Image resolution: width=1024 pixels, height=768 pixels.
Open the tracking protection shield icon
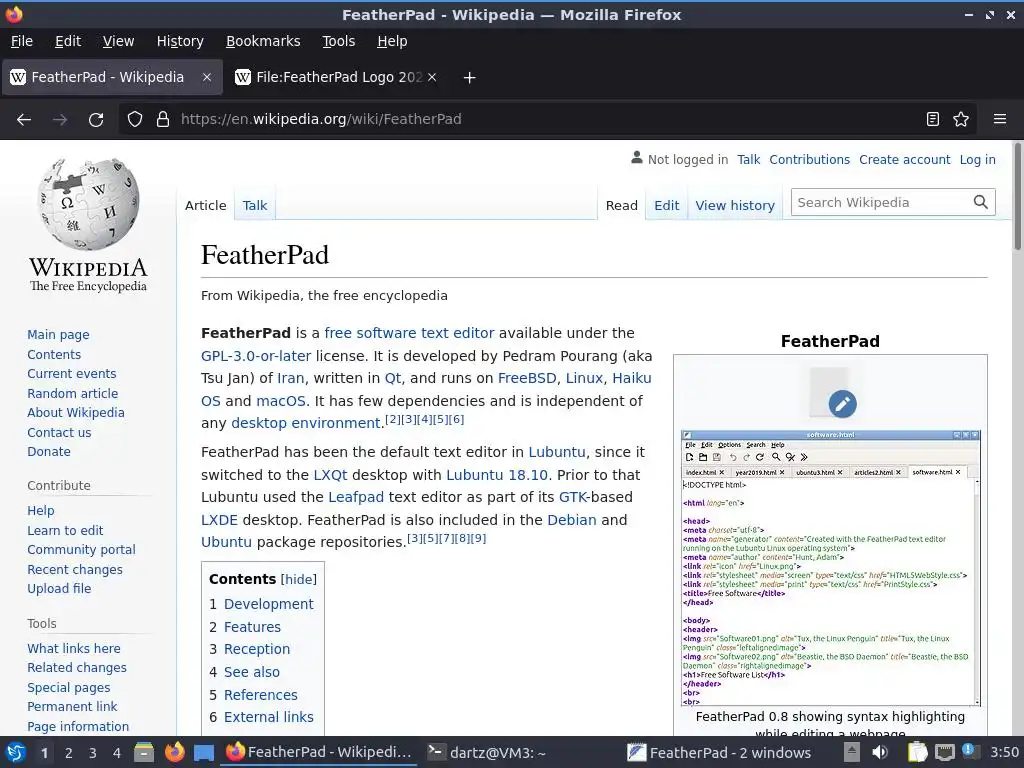pos(135,120)
